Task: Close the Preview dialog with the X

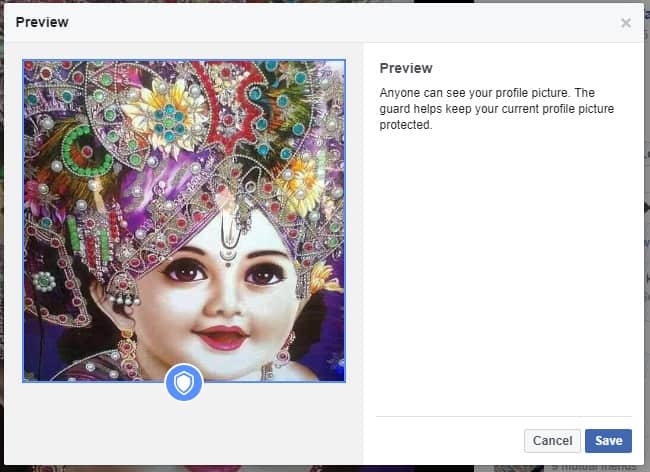Action: click(626, 23)
